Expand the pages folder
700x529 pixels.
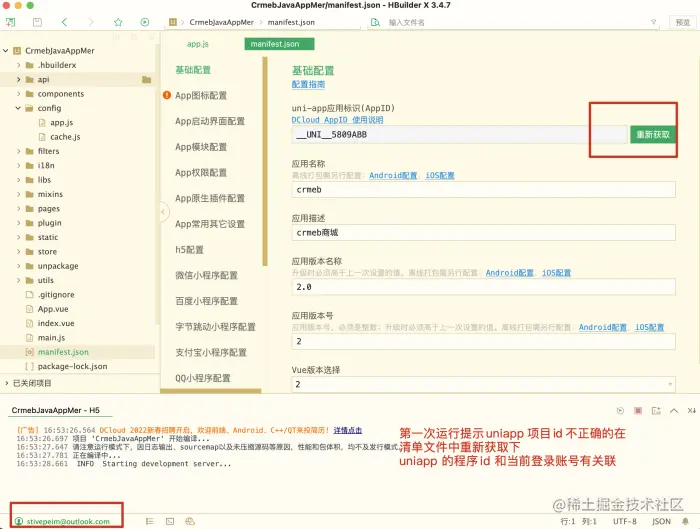click(x=18, y=208)
